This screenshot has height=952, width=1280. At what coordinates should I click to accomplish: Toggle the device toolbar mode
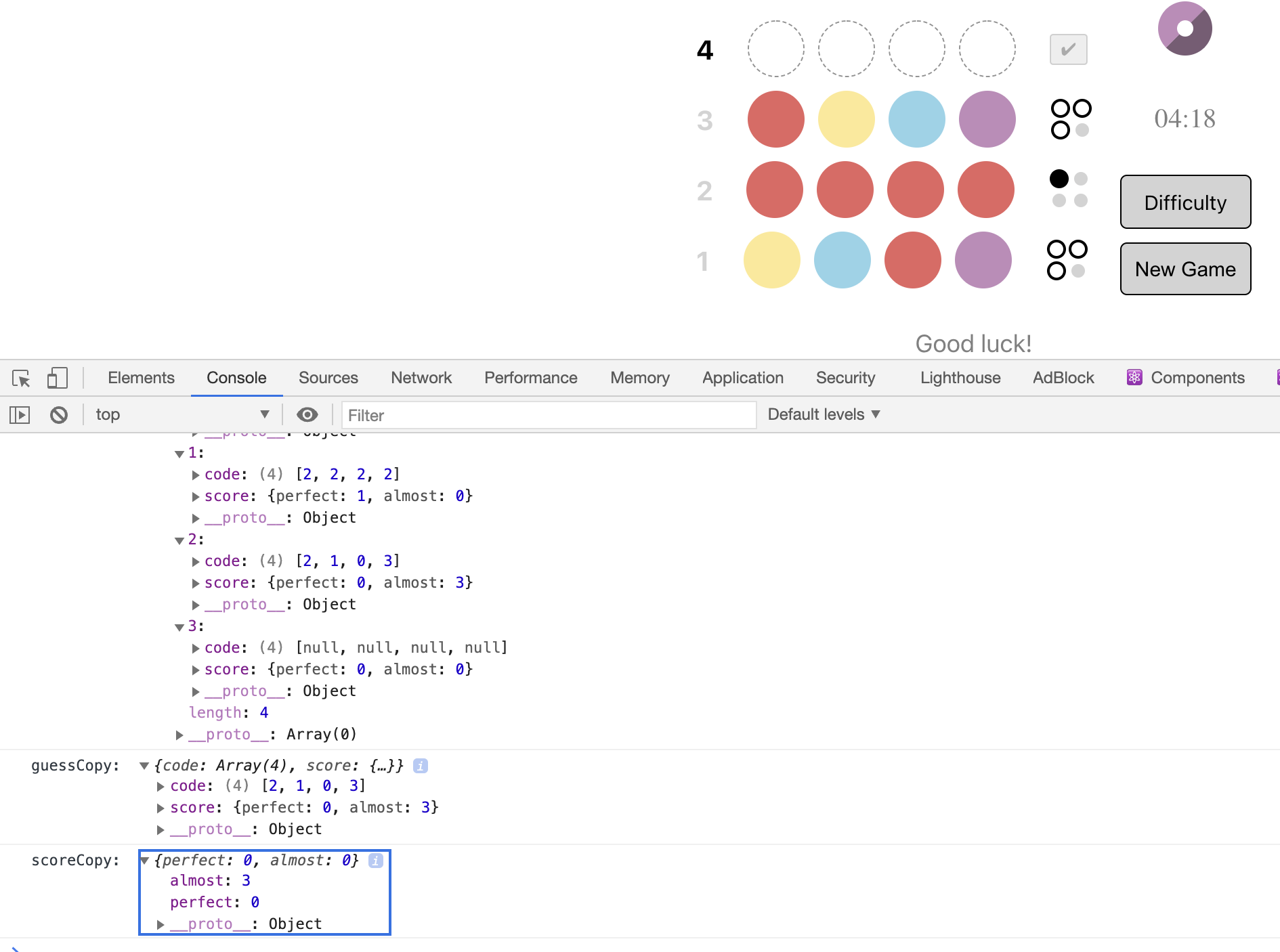[x=57, y=378]
